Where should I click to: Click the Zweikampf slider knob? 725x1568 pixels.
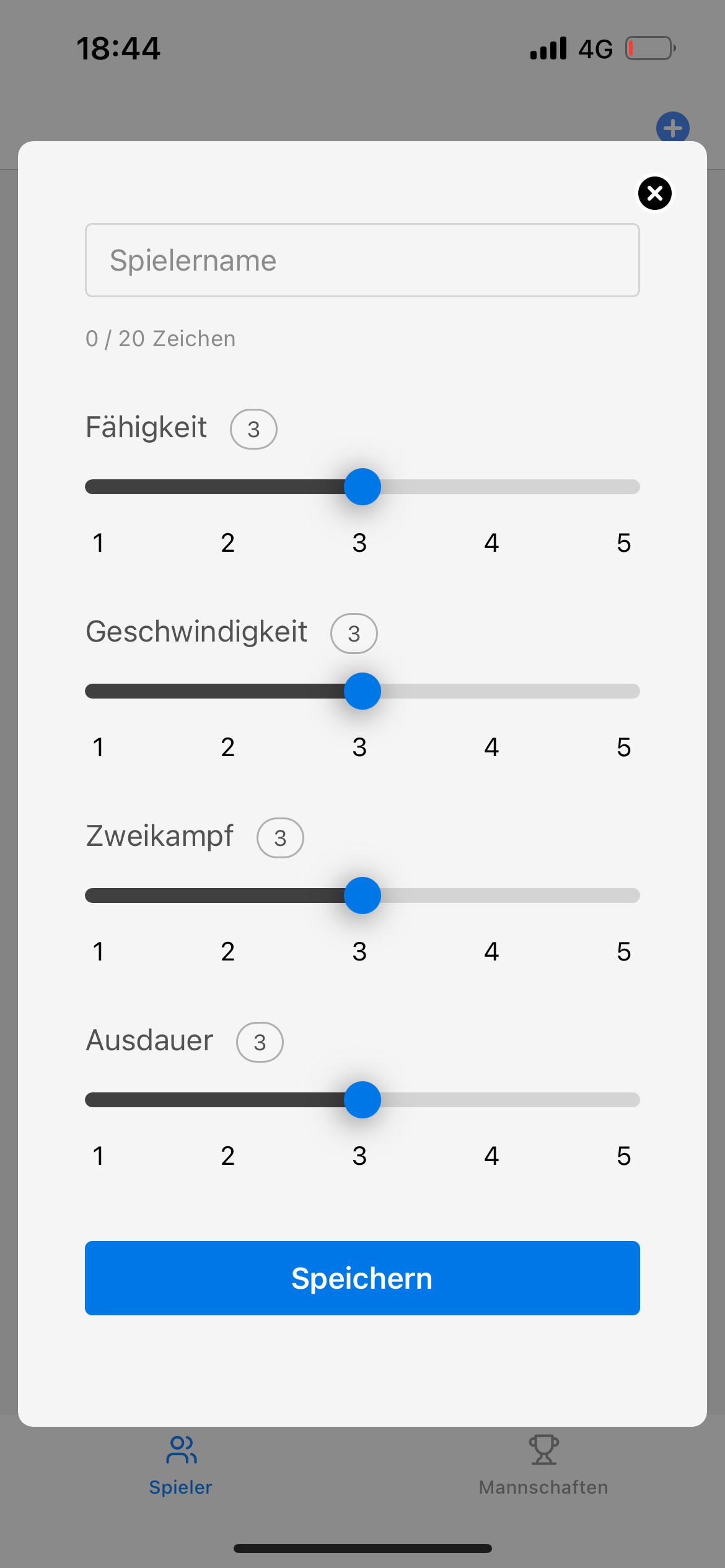pos(362,895)
